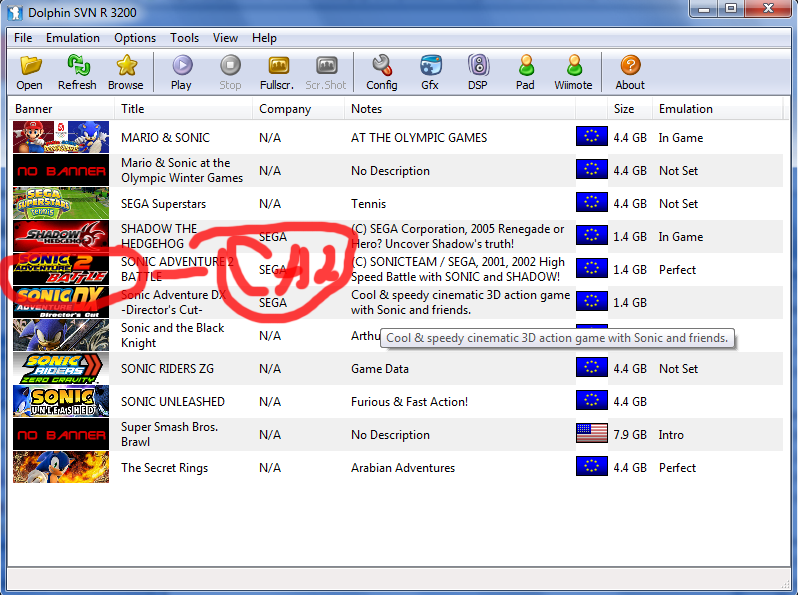
Task: Select the title 'MARIO & SONIC'
Action: (165, 138)
